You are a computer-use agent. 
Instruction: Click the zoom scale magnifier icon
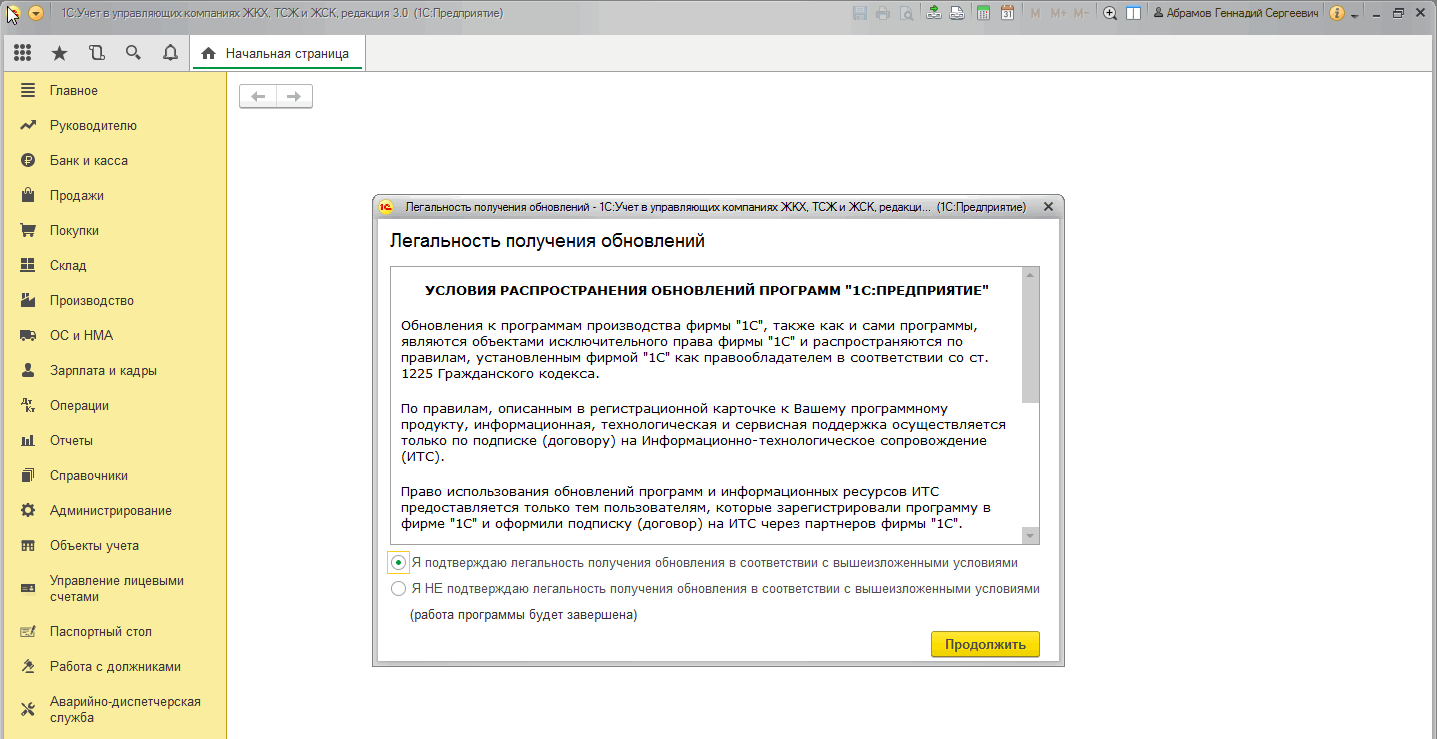point(1110,13)
